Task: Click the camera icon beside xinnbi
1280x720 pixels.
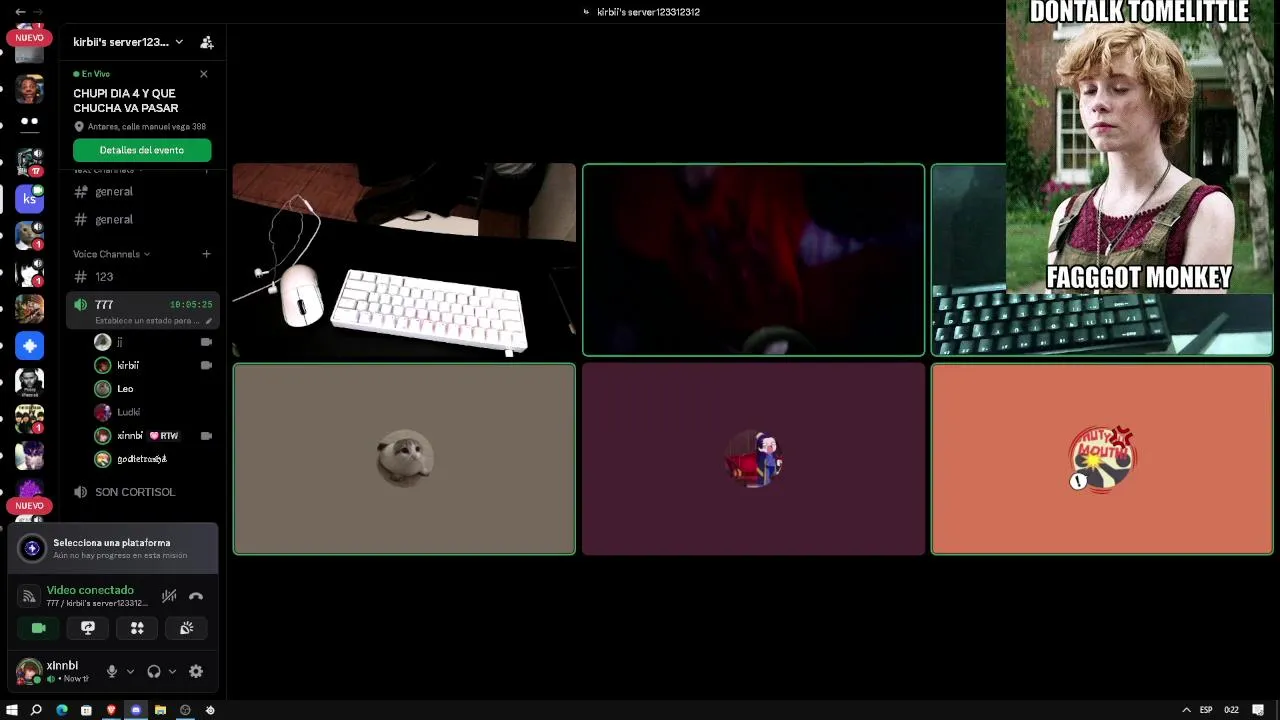Action: coord(206,436)
